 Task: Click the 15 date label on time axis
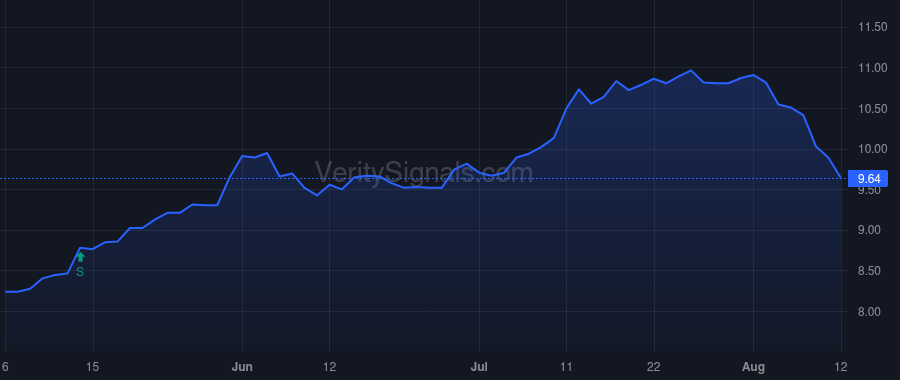click(x=93, y=367)
